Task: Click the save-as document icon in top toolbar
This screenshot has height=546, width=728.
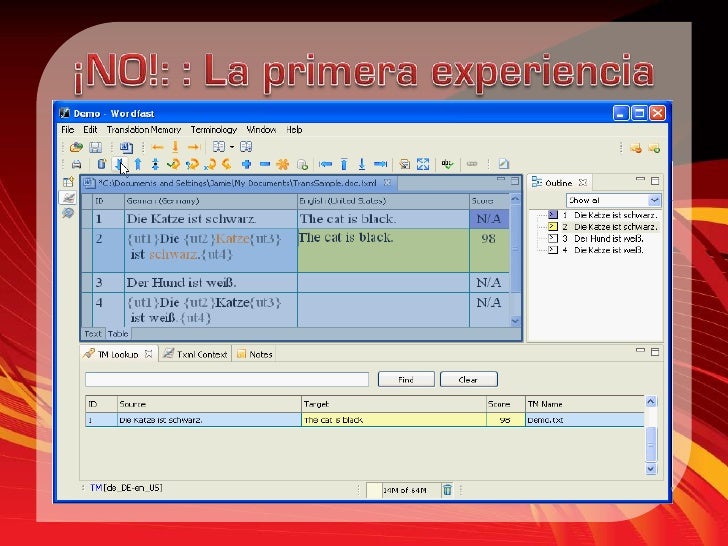Action: pos(126,148)
